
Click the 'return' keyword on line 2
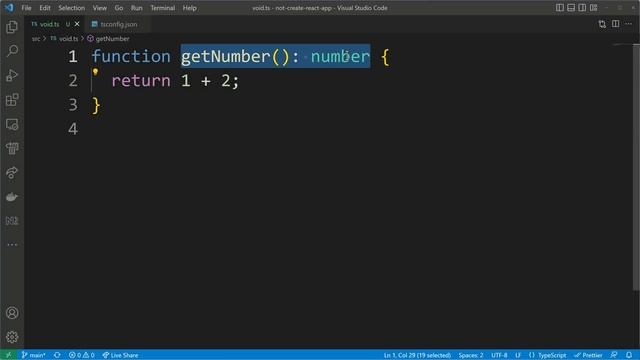click(x=141, y=81)
